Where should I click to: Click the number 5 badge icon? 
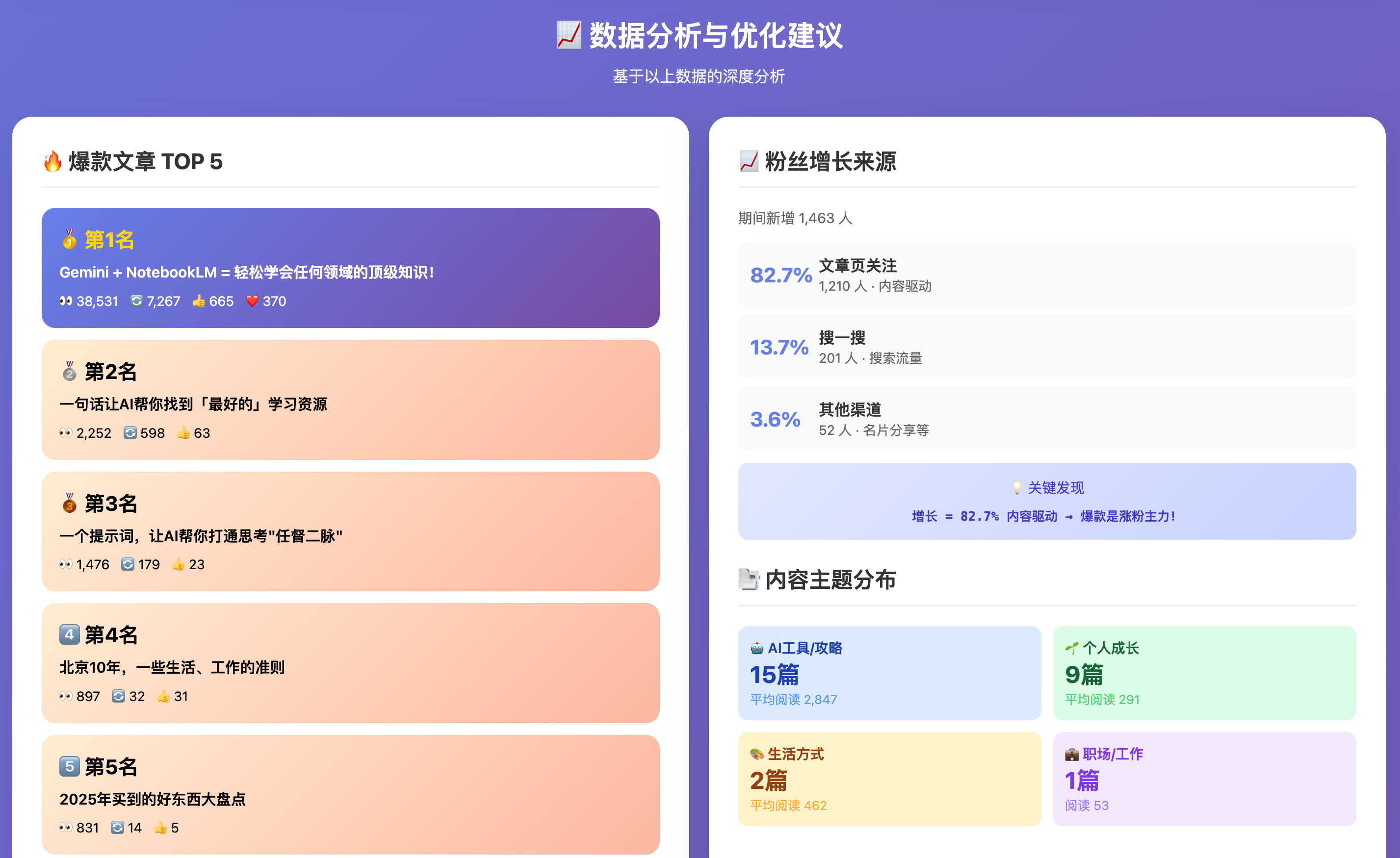click(69, 766)
